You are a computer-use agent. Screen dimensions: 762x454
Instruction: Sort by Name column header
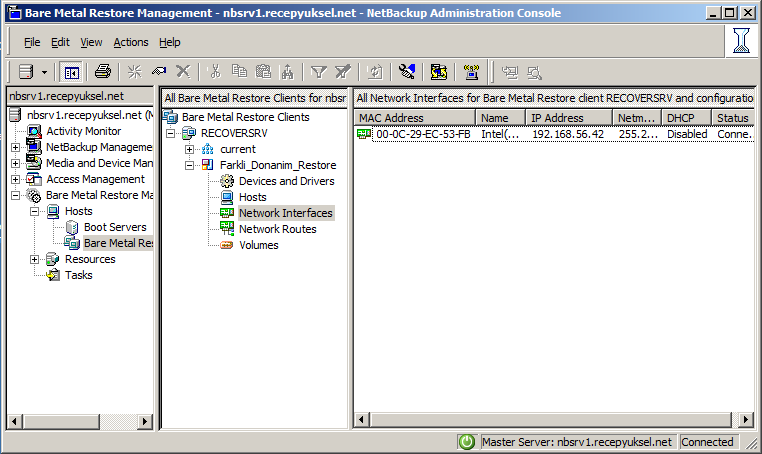[501, 118]
